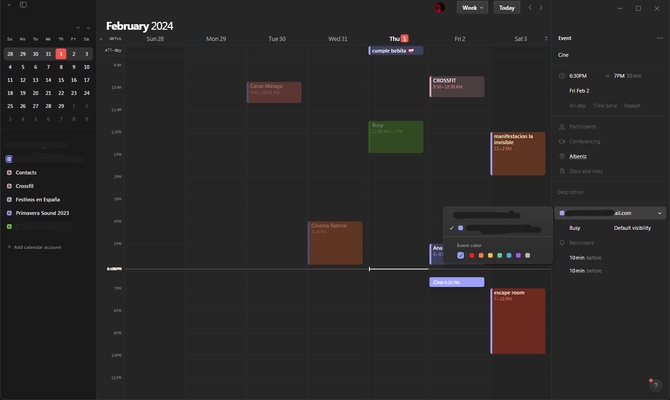
Task: Click the Sat 3 column header
Action: pos(520,39)
